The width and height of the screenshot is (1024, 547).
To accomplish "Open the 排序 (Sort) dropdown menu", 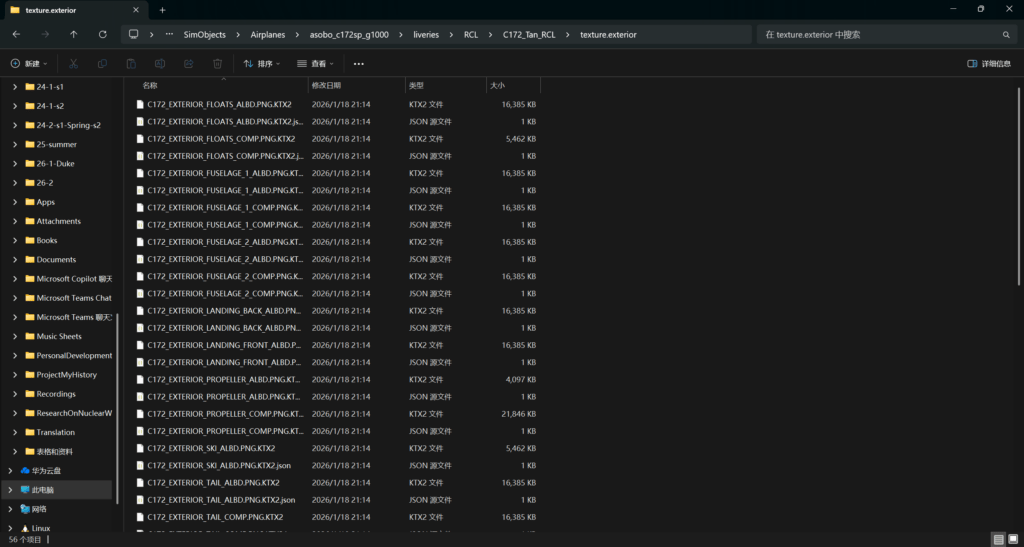I will point(262,63).
